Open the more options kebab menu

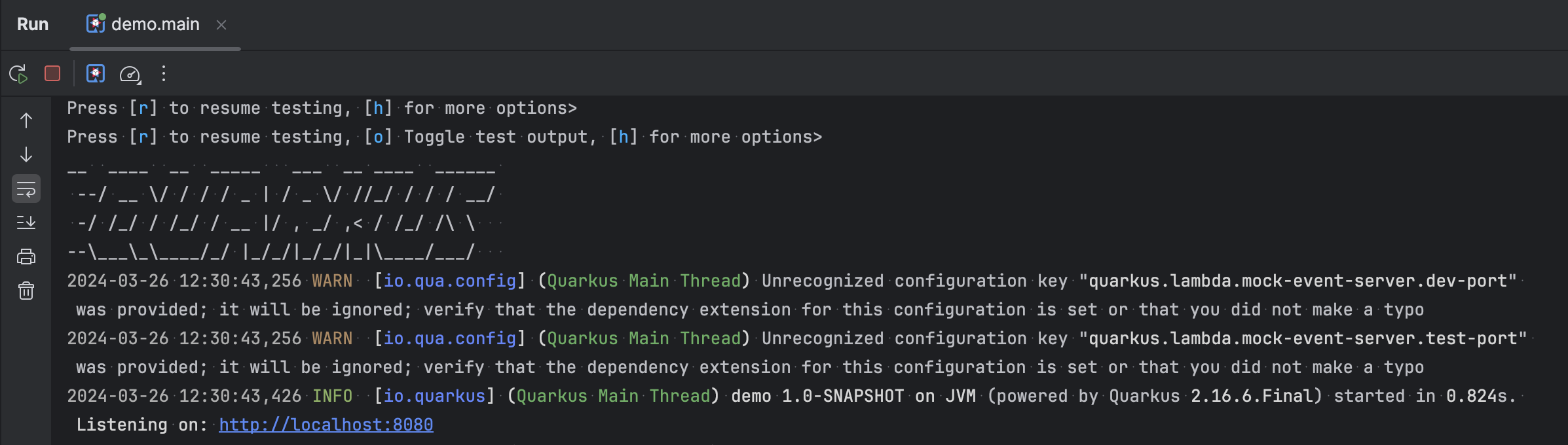(x=164, y=74)
